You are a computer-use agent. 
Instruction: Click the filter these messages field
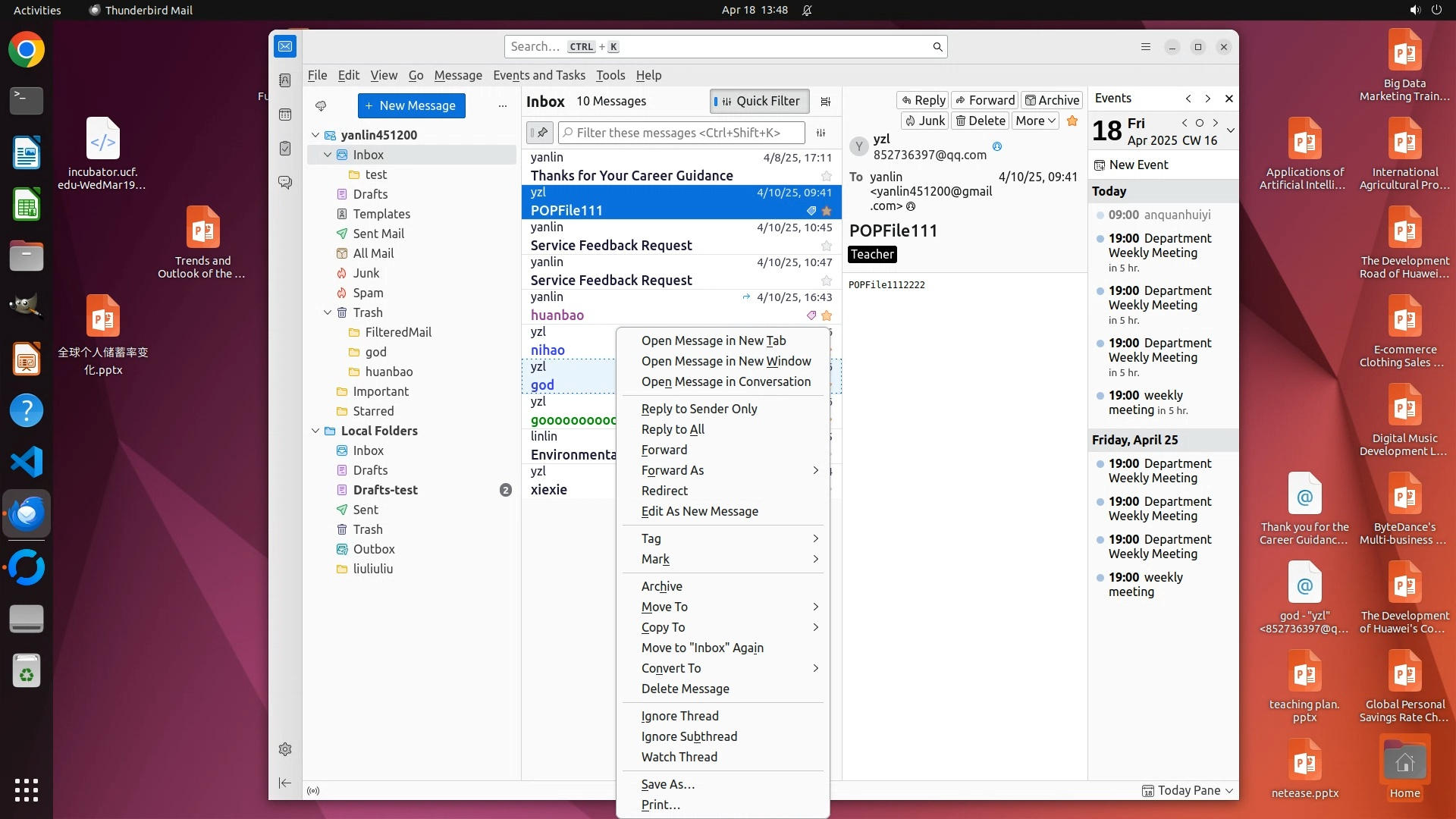click(682, 133)
